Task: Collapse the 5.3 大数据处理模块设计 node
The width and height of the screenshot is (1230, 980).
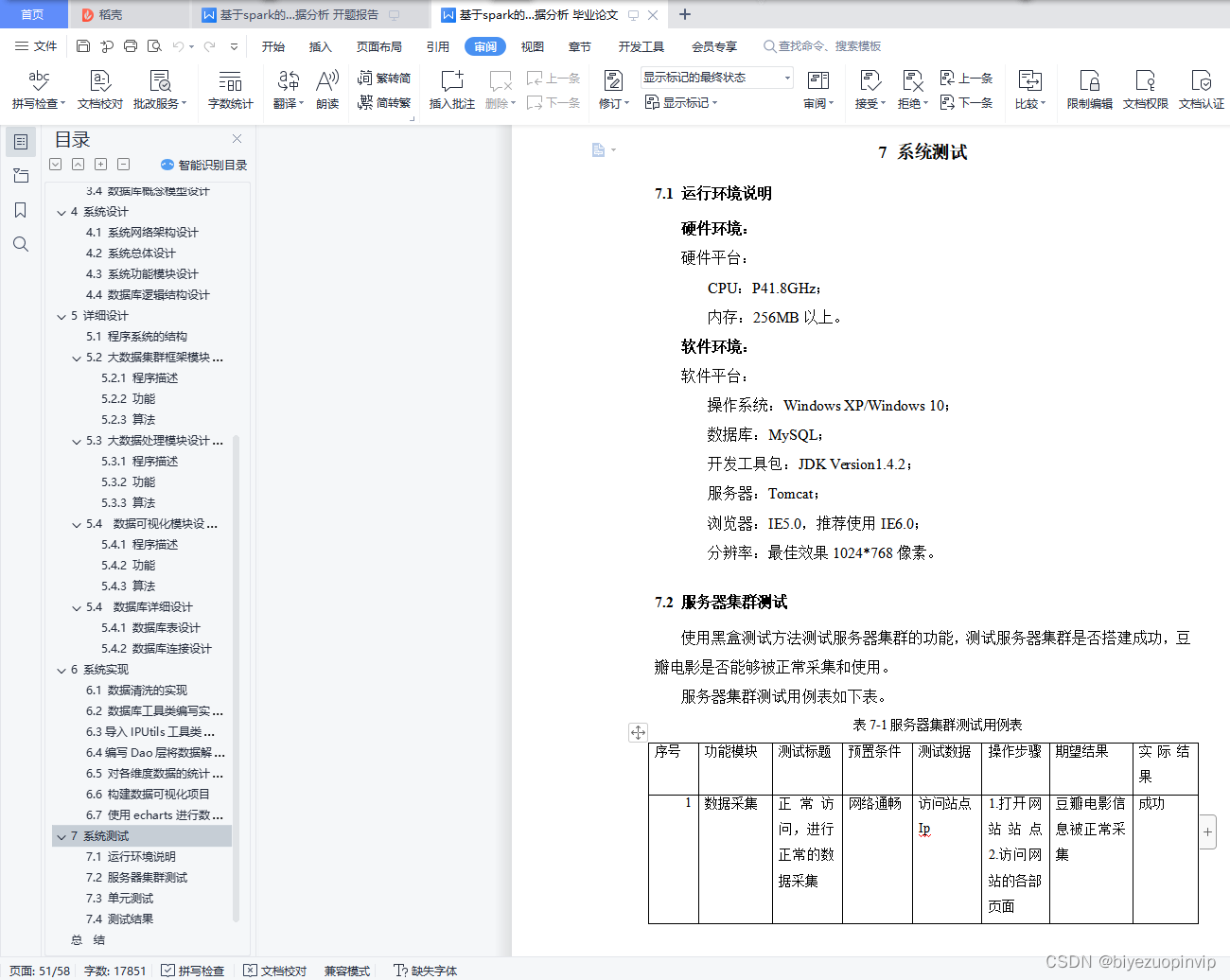Action: 78,441
